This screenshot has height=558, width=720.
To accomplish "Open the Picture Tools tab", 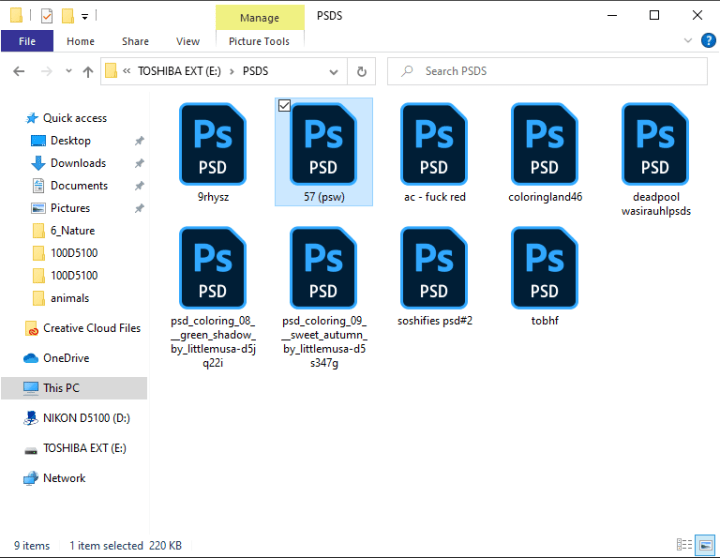I will 259,41.
